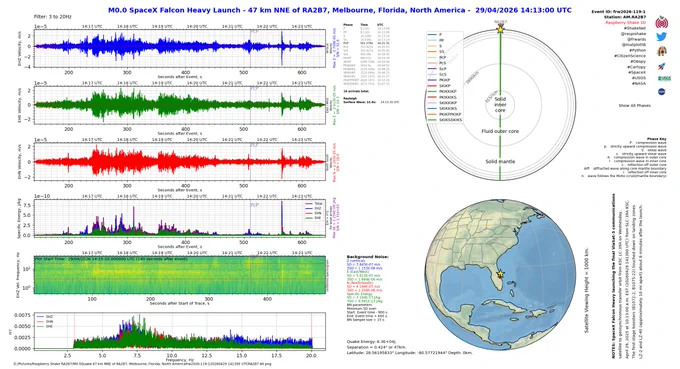
Task: Click the saved file path at bottom
Action: (x=142, y=364)
